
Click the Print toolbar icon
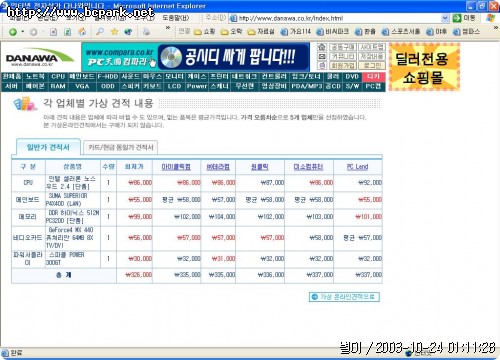click(x=146, y=32)
